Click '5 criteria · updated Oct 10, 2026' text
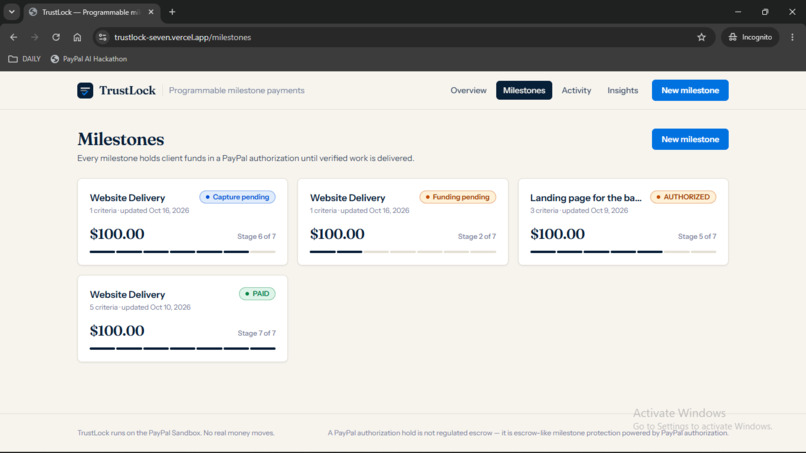806x453 pixels. [140, 307]
